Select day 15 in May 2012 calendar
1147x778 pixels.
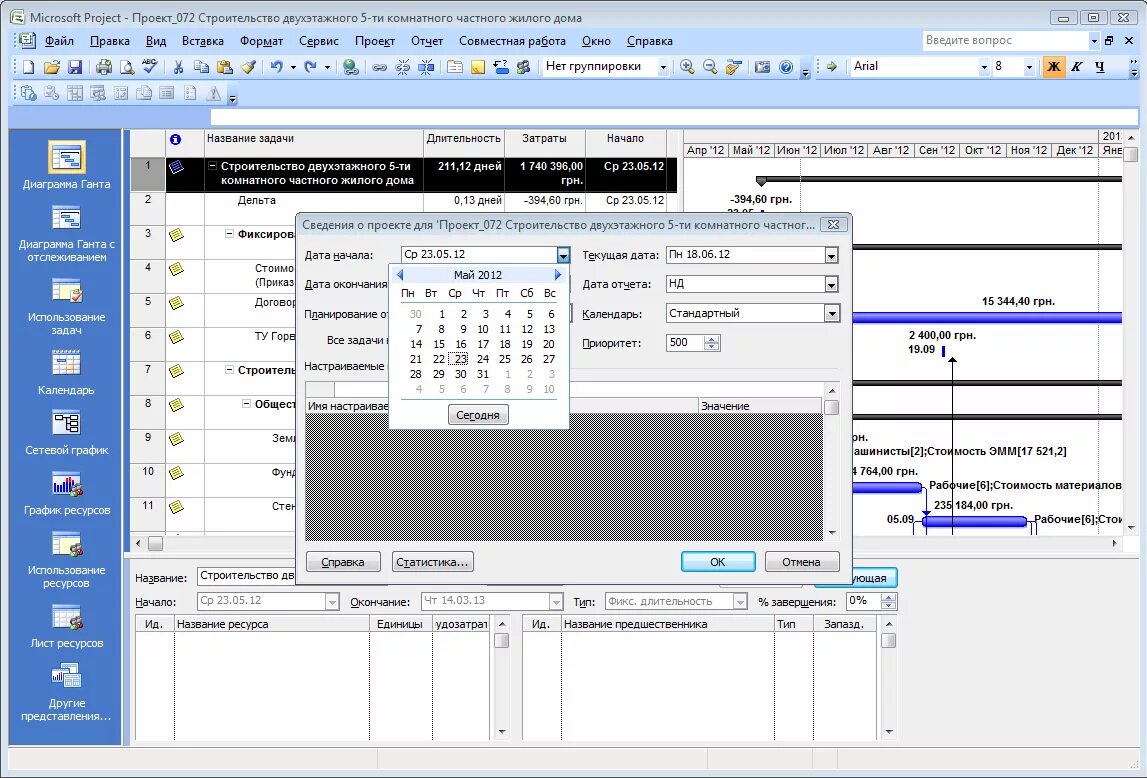click(x=438, y=344)
